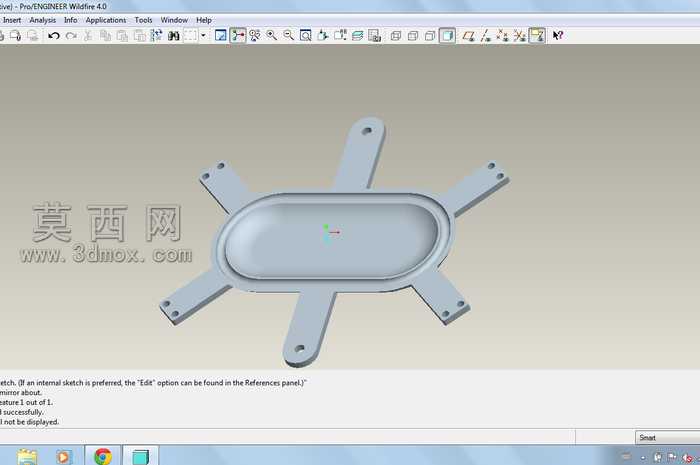Click the Redo arrow icon
This screenshot has height=465, width=700.
71,36
